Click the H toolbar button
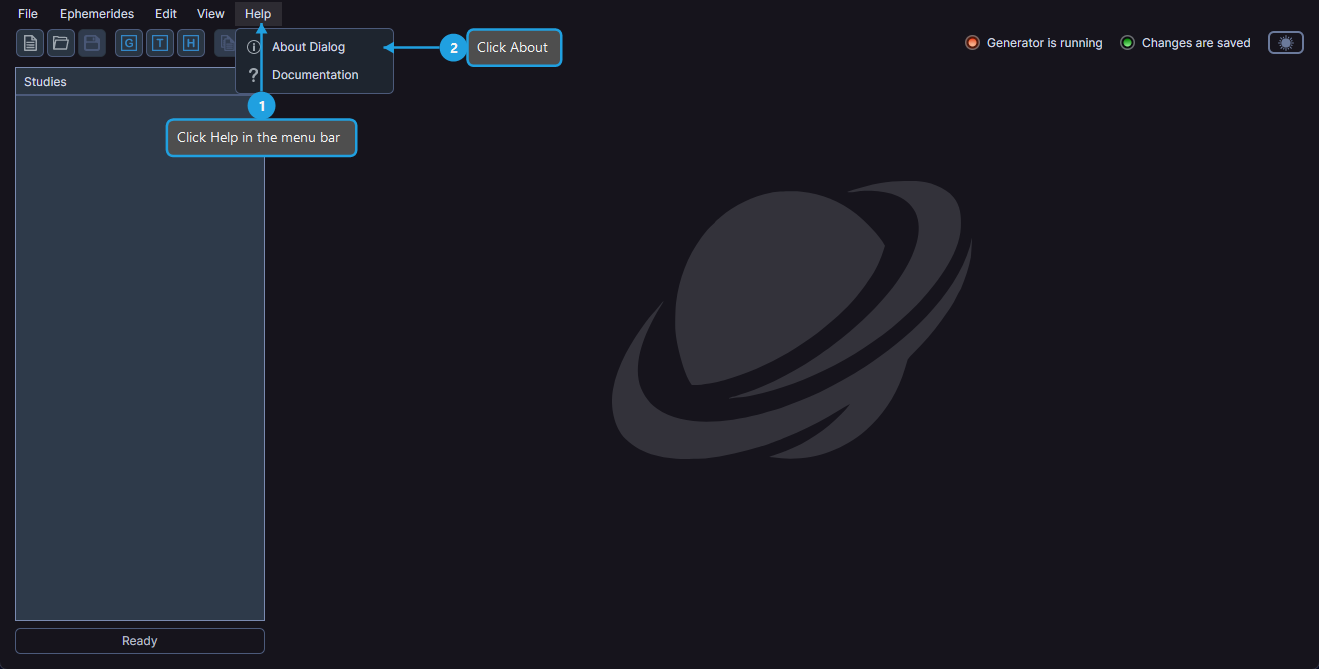 tap(191, 43)
